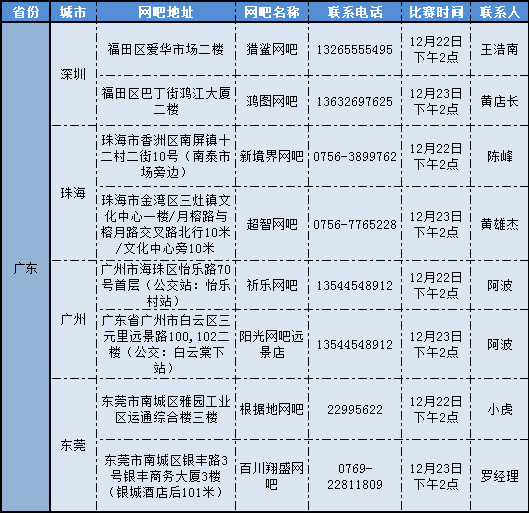Select the 猎鲨网吧 name cell

[272, 50]
